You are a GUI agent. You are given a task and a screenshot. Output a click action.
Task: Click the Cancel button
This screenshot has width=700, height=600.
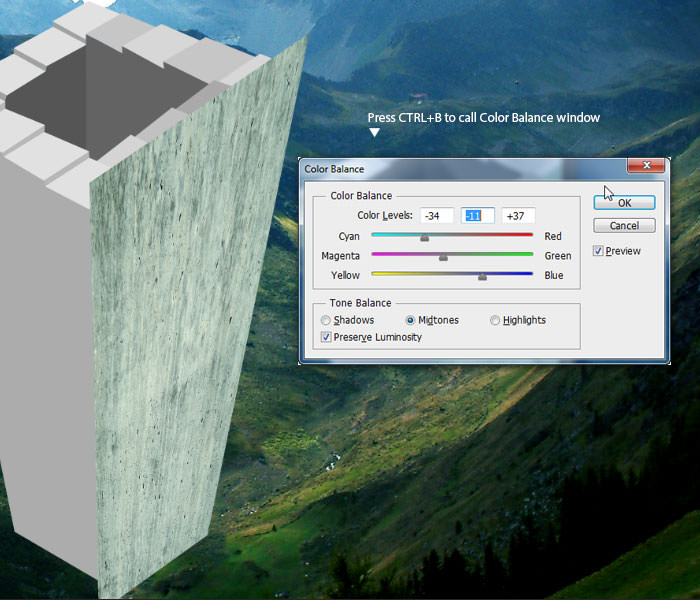(x=624, y=225)
